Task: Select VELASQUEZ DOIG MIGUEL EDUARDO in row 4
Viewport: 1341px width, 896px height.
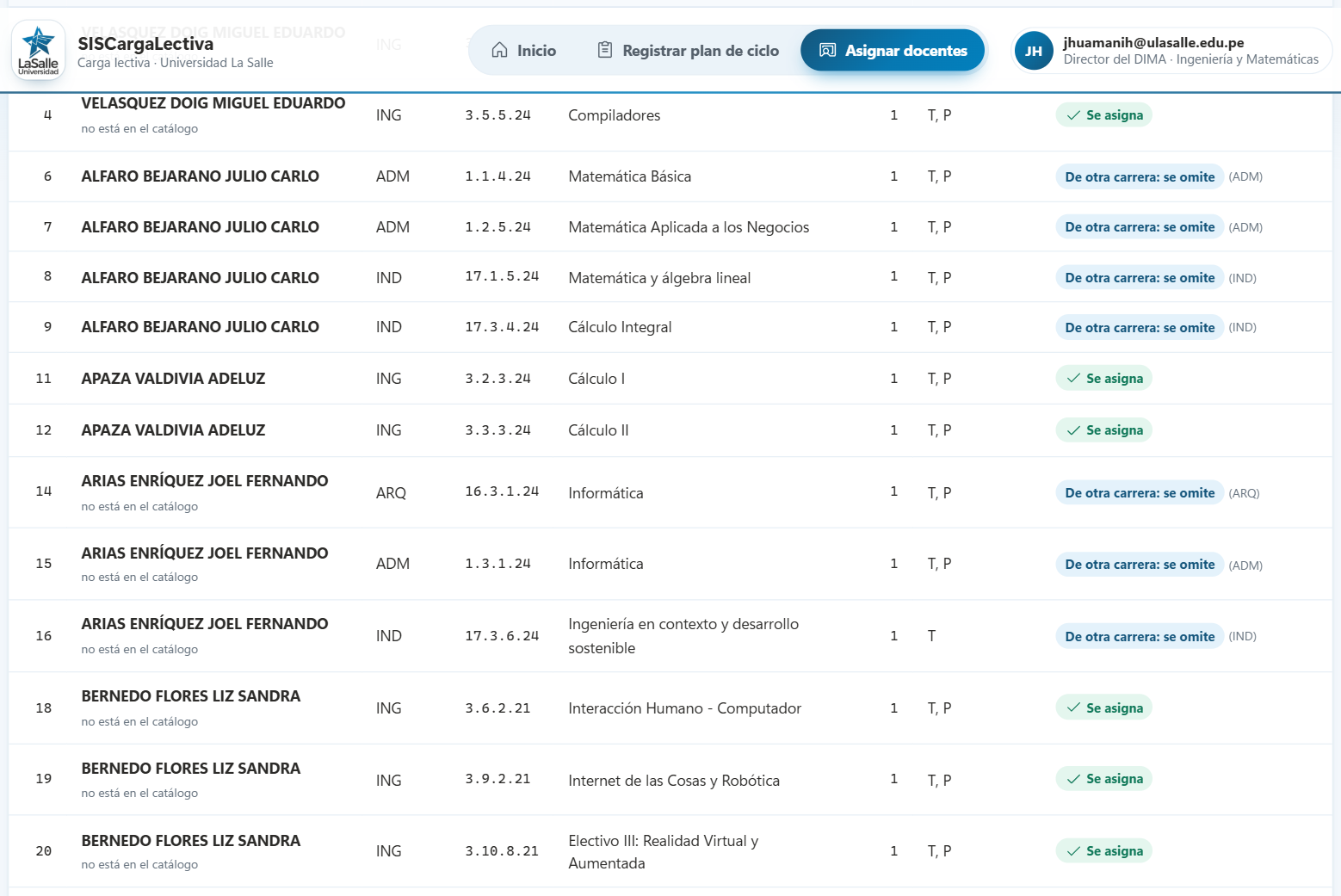Action: click(x=213, y=103)
